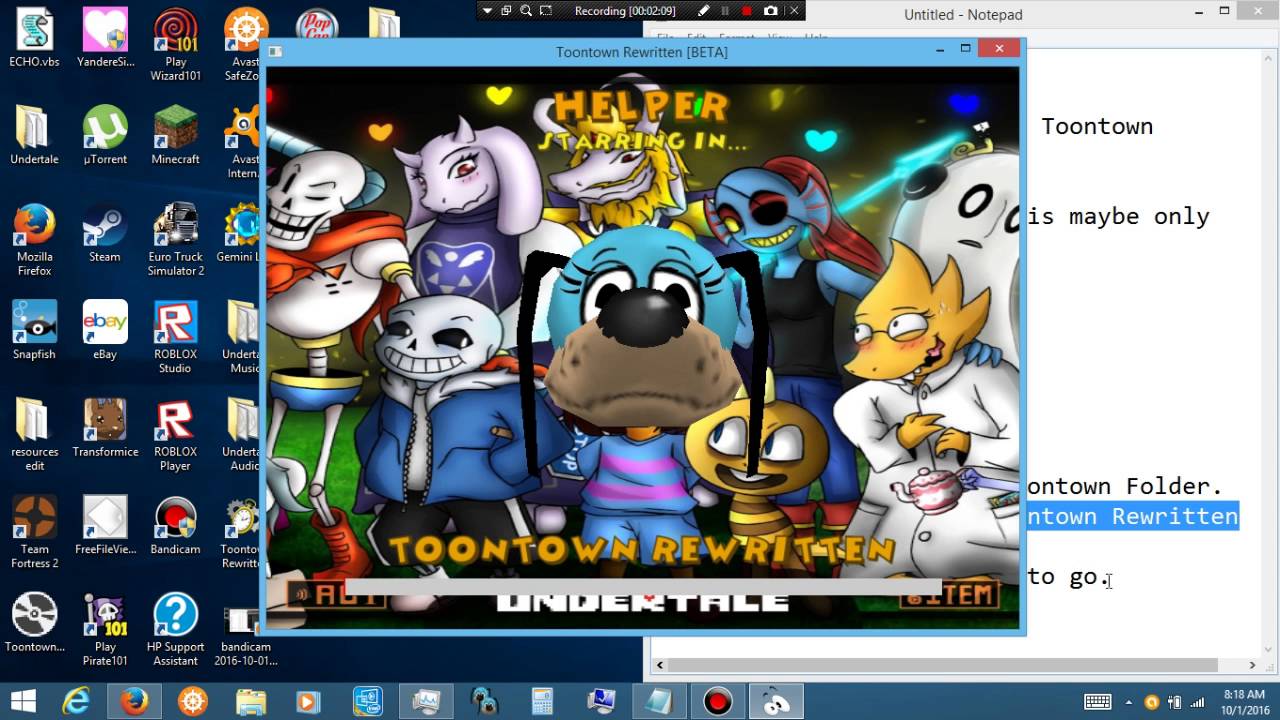The width and height of the screenshot is (1280, 720).
Task: Launch µTorrent from the desktop
Action: [105, 135]
